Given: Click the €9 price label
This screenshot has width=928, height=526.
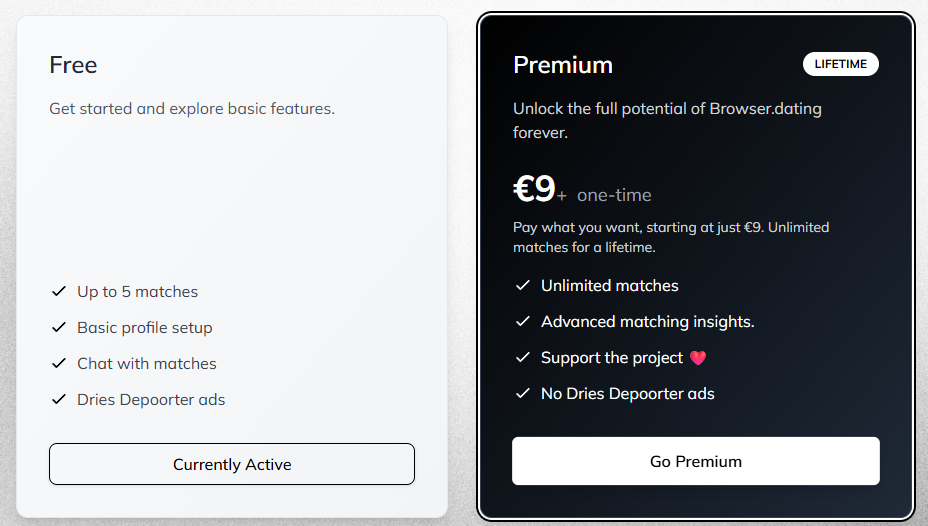Looking at the screenshot, I should pyautogui.click(x=534, y=189).
